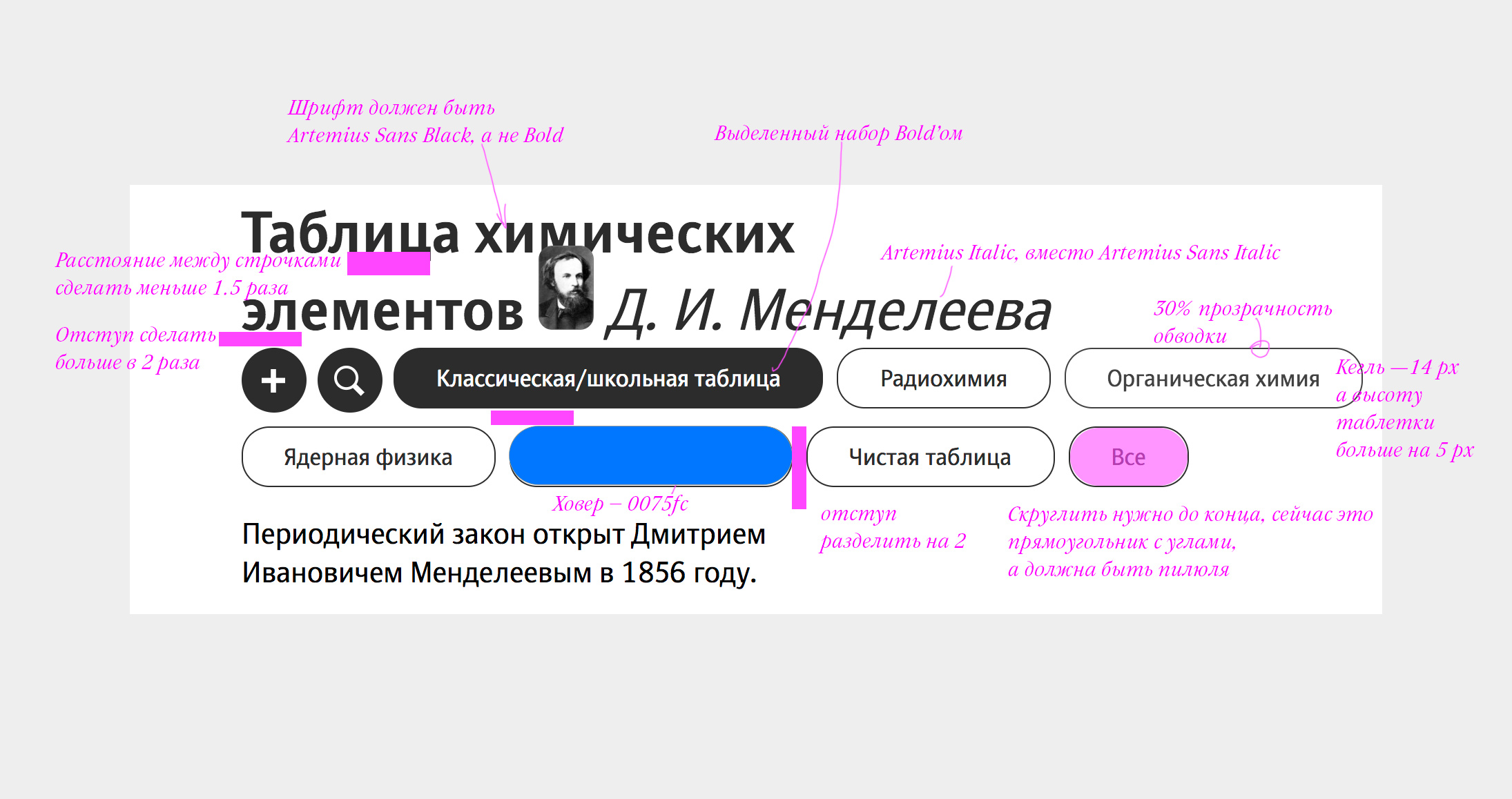Click the heading text 'Таблица химических'

click(518, 233)
